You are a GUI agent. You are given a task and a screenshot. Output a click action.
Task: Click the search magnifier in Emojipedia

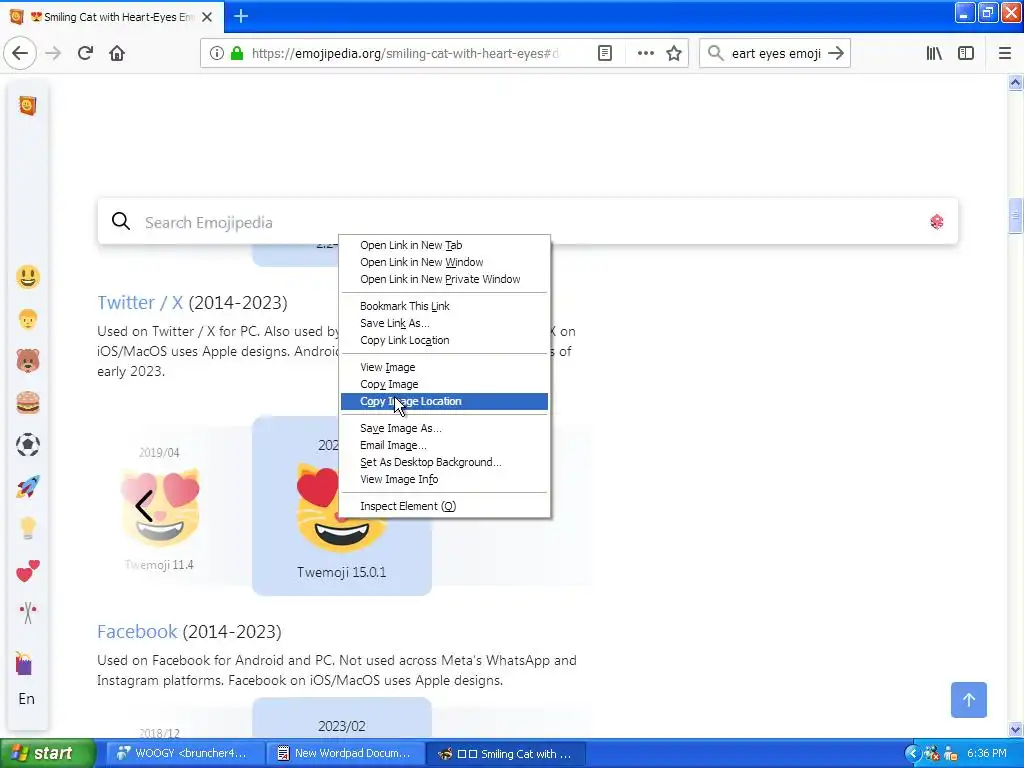click(x=121, y=221)
